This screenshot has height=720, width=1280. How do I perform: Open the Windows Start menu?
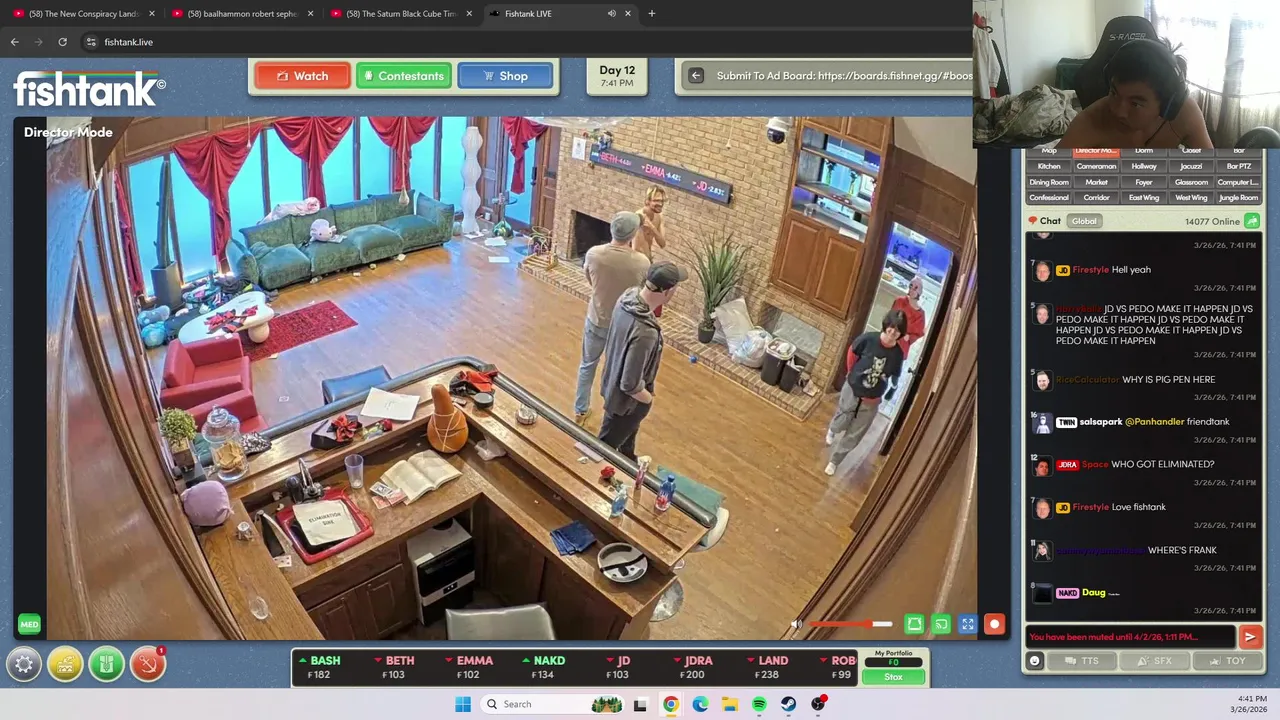[x=463, y=704]
